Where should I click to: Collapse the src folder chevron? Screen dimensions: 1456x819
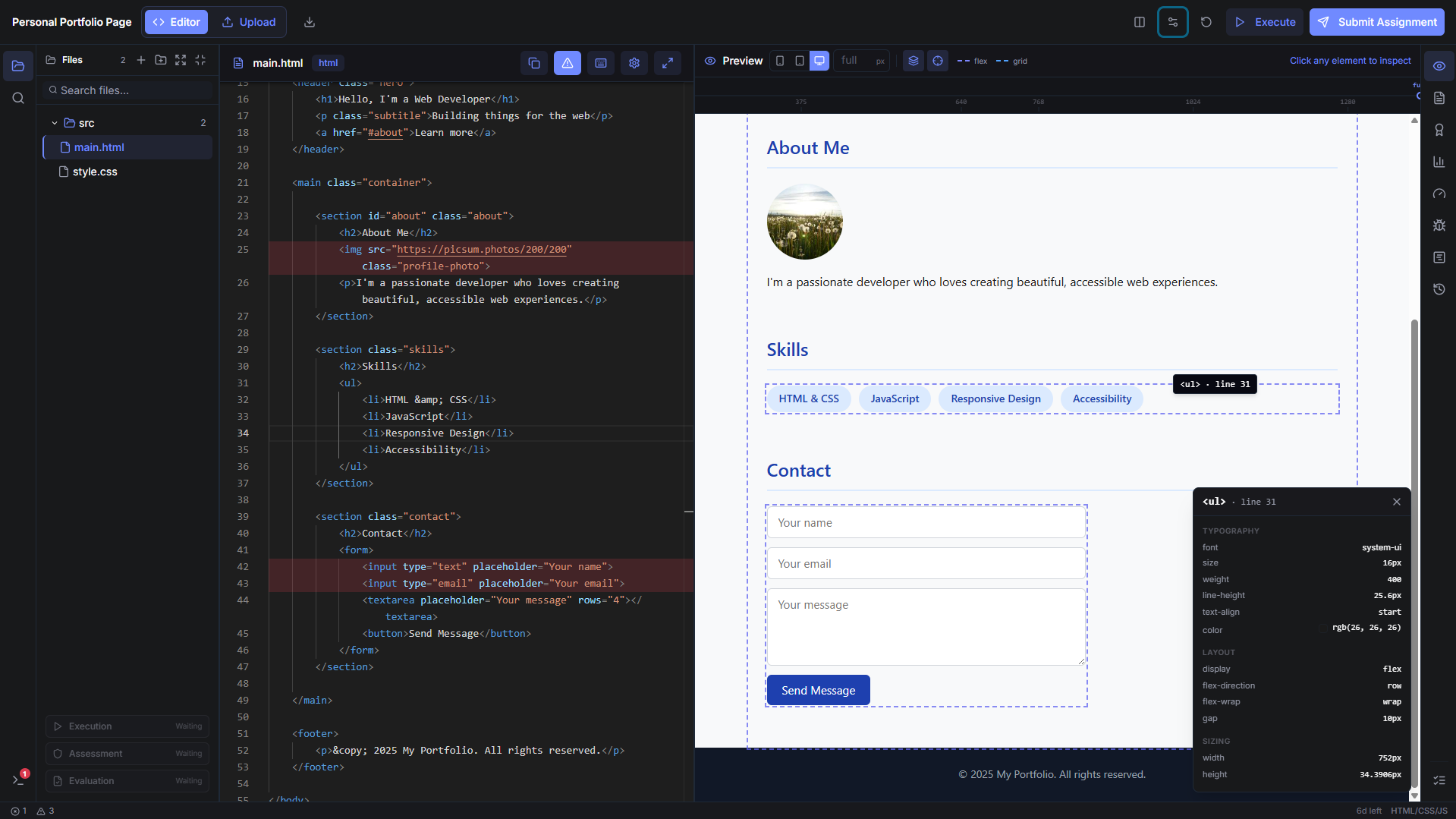tap(55, 123)
